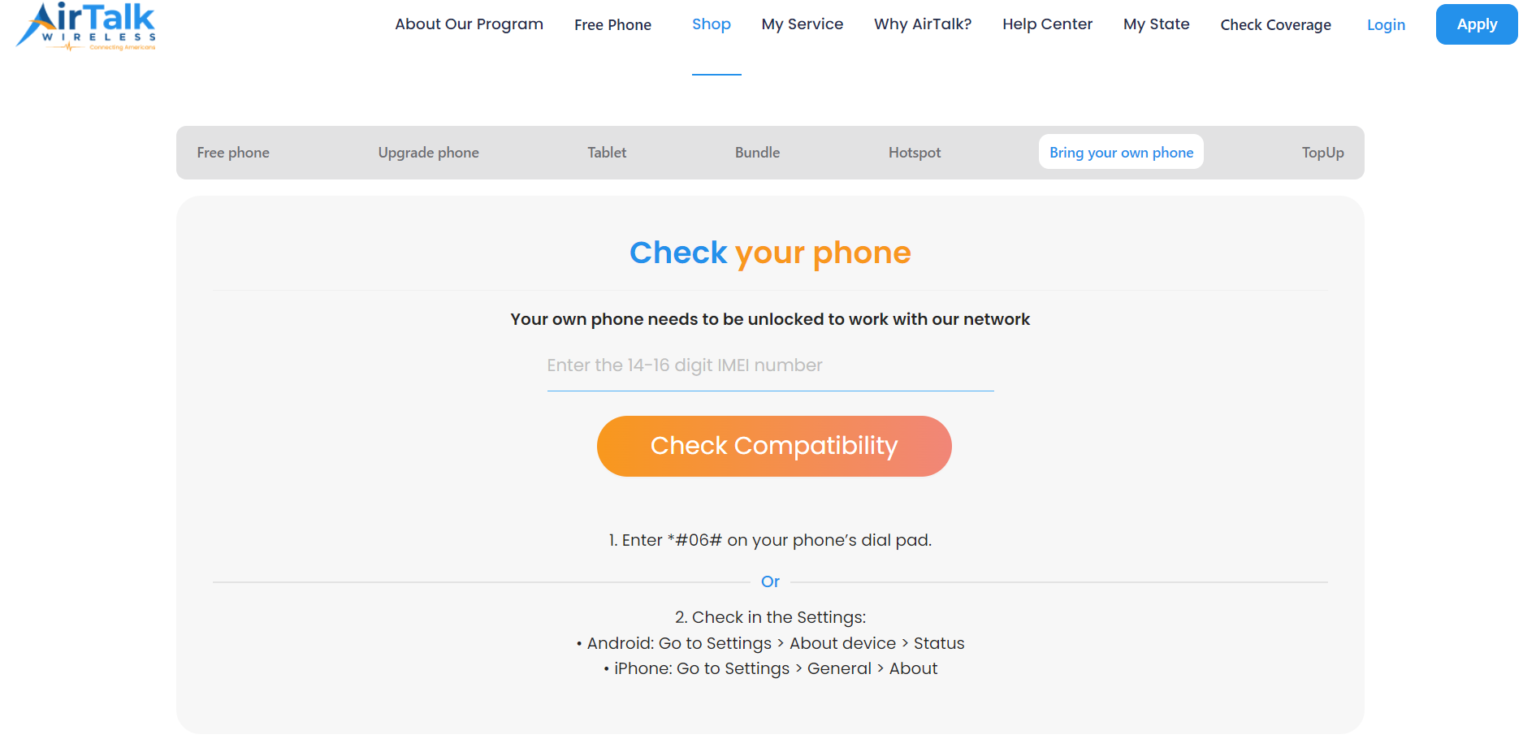This screenshot has width=1536, height=739.
Task: Open the My State page
Action: point(1156,24)
